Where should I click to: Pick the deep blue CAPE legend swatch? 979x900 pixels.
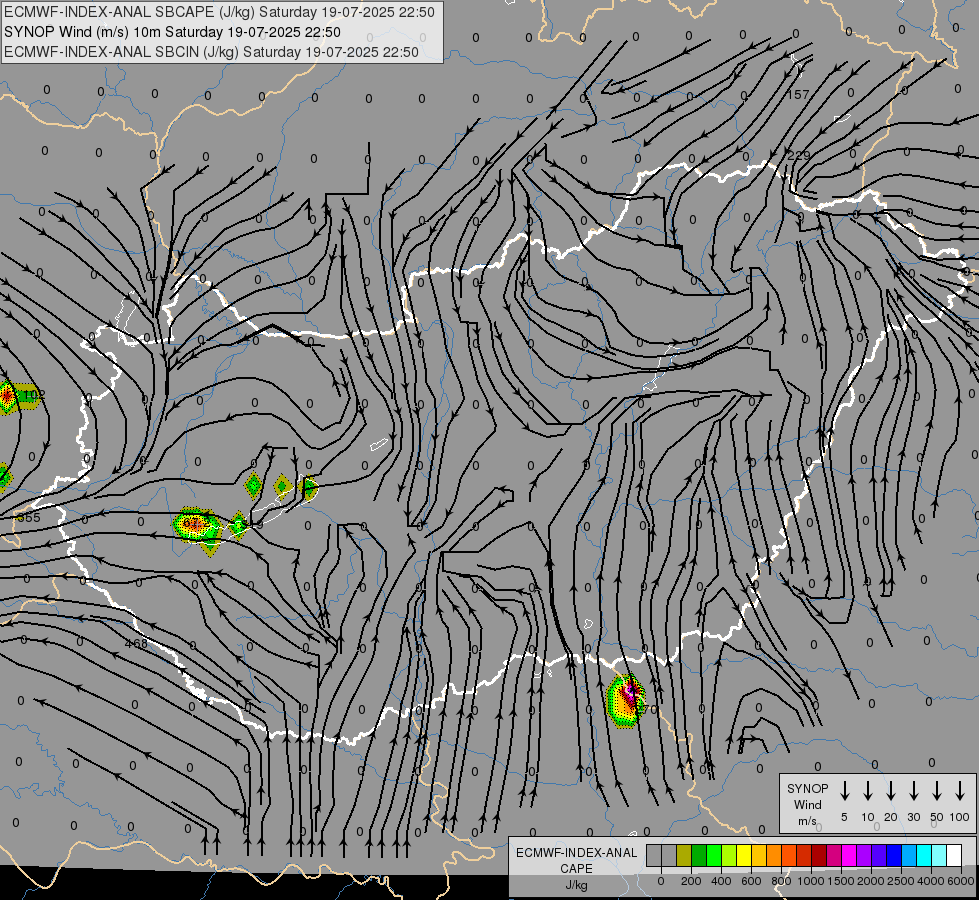tap(893, 855)
